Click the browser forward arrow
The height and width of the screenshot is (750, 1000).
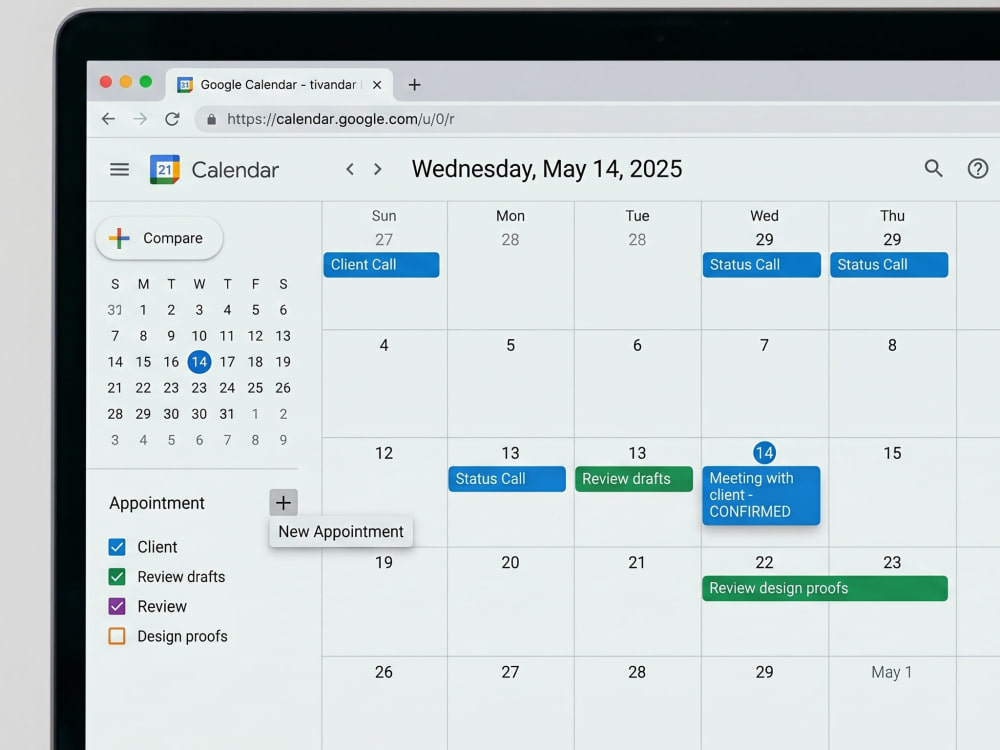[140, 119]
